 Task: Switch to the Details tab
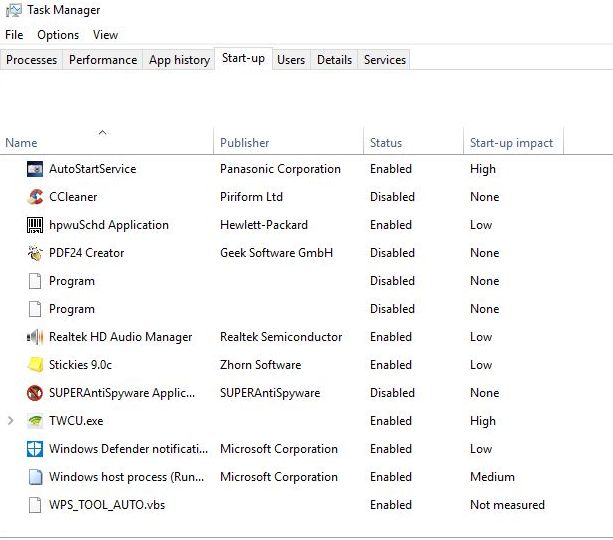[334, 60]
